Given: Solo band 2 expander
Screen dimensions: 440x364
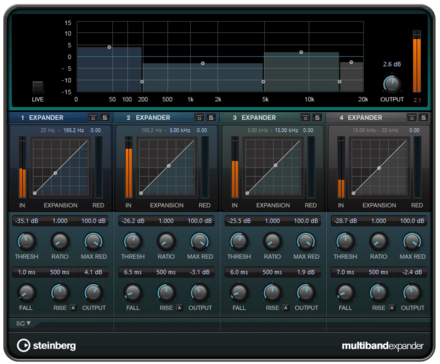Looking at the screenshot, I should [x=211, y=118].
